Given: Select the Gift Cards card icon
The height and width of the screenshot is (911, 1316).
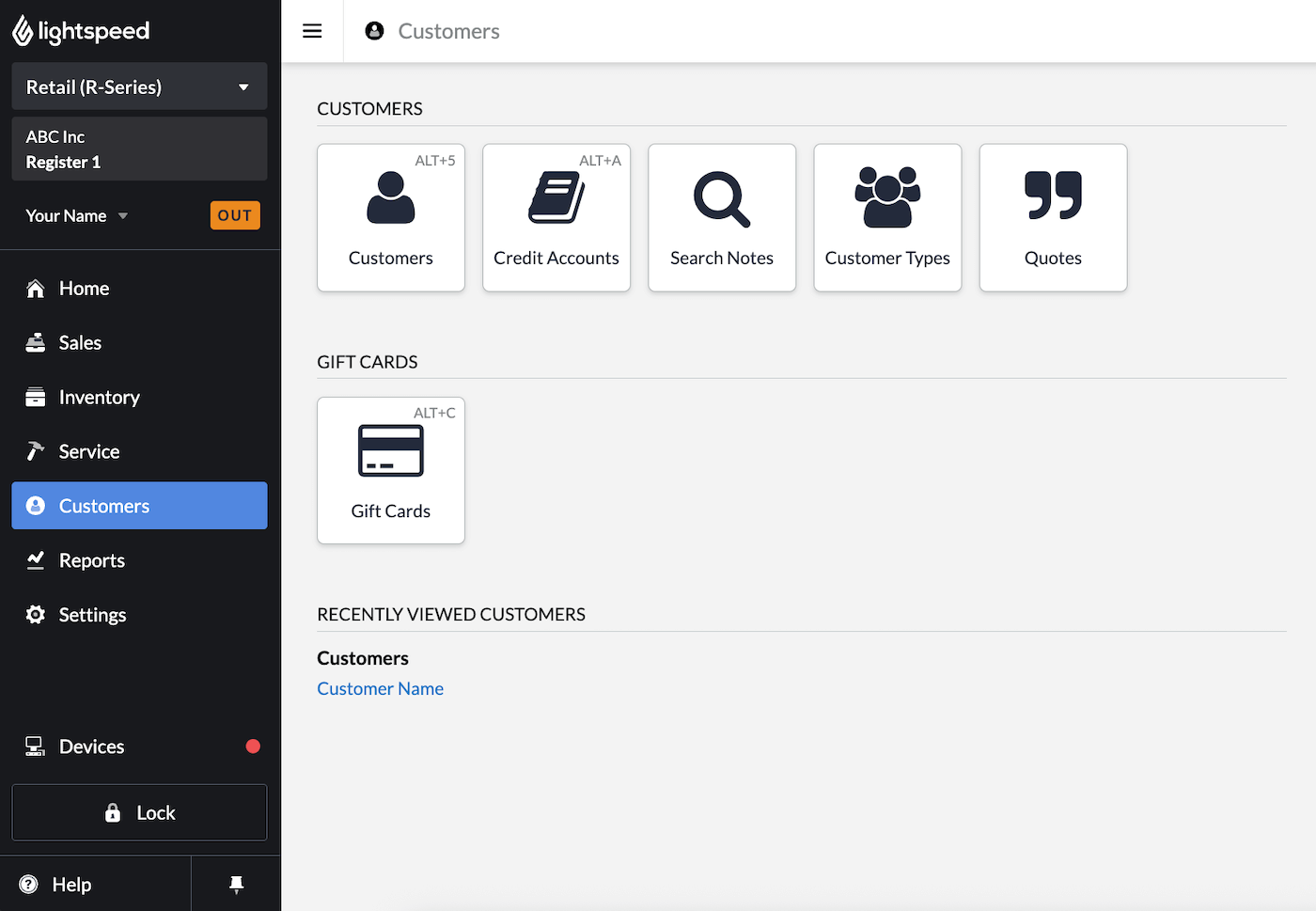Looking at the screenshot, I should tap(390, 450).
